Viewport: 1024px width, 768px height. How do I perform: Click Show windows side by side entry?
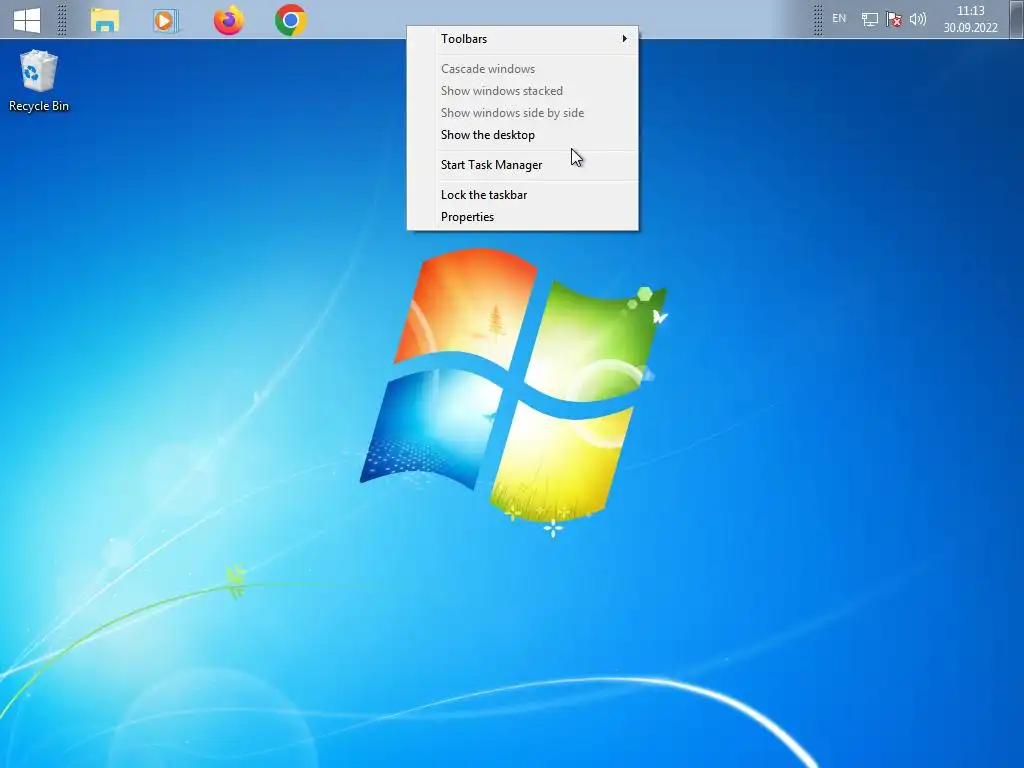(522, 113)
